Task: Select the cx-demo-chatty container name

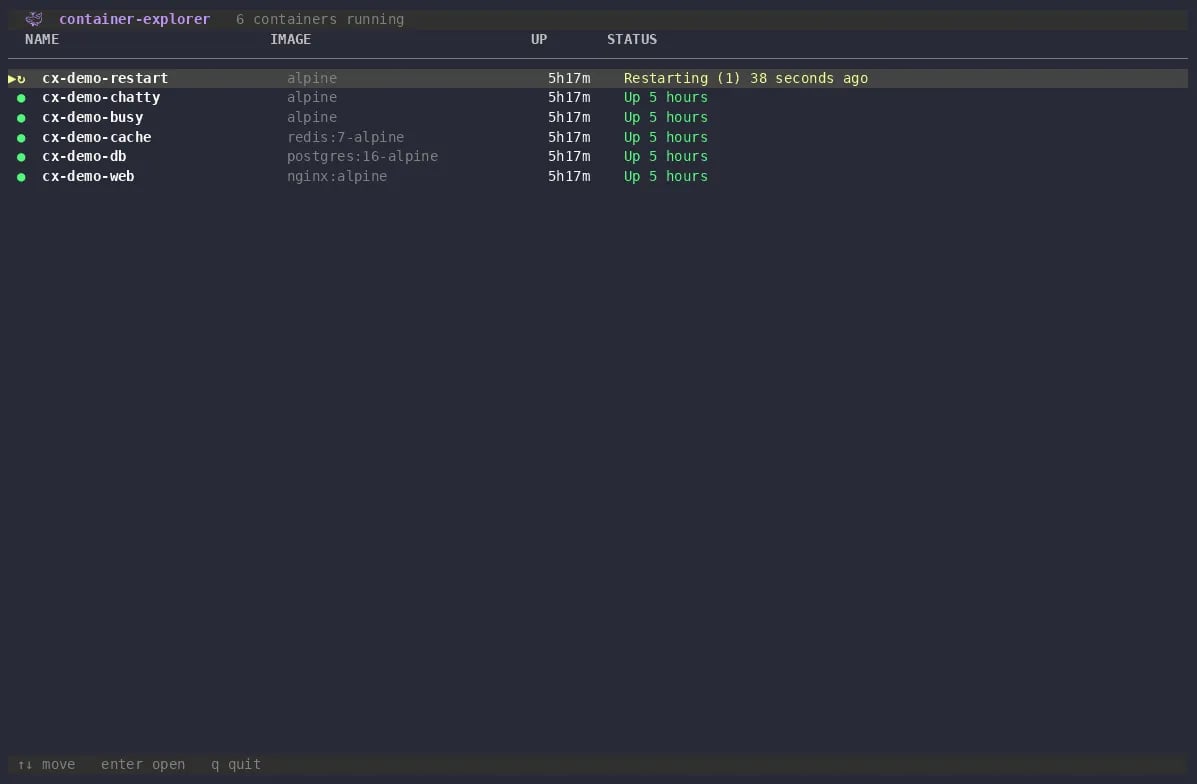Action: 102,97
